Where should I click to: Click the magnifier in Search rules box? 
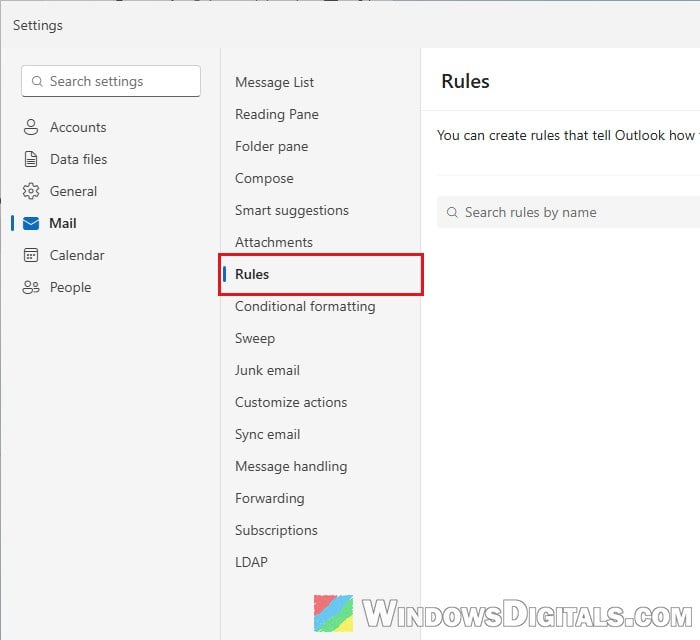click(x=452, y=212)
